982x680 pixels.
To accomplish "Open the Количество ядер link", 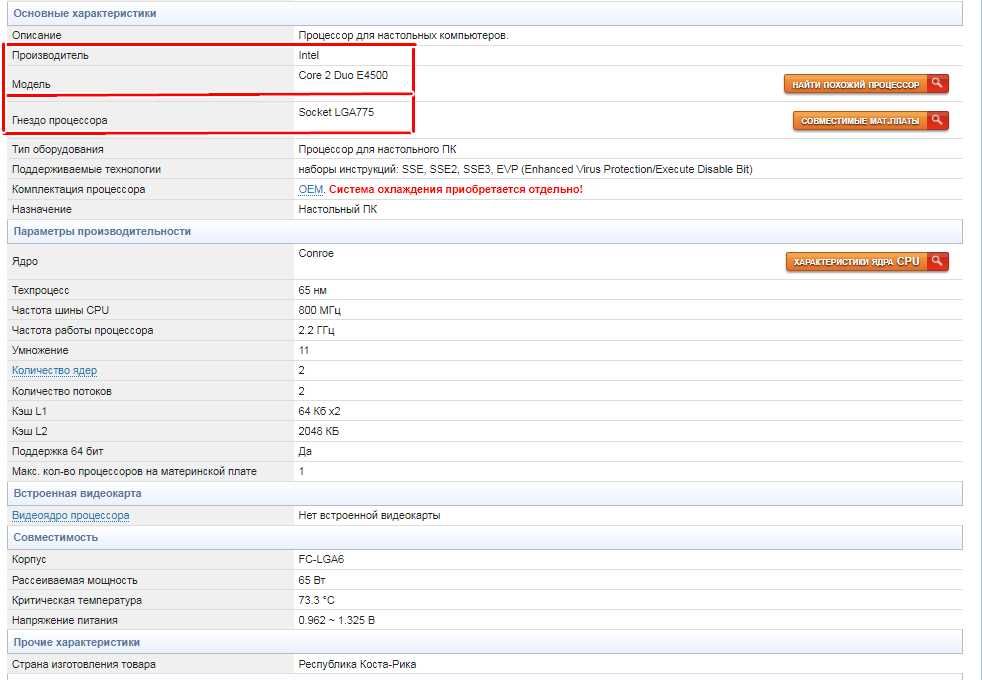I will (54, 371).
